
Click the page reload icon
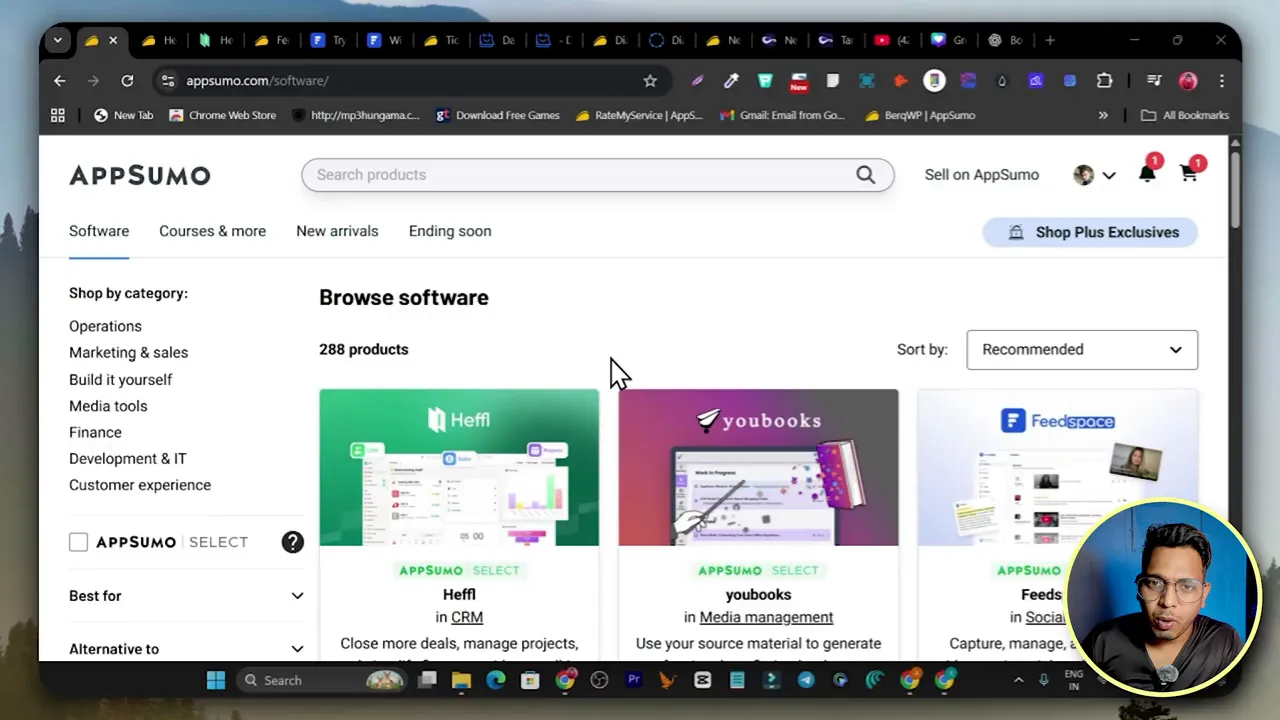pos(127,80)
